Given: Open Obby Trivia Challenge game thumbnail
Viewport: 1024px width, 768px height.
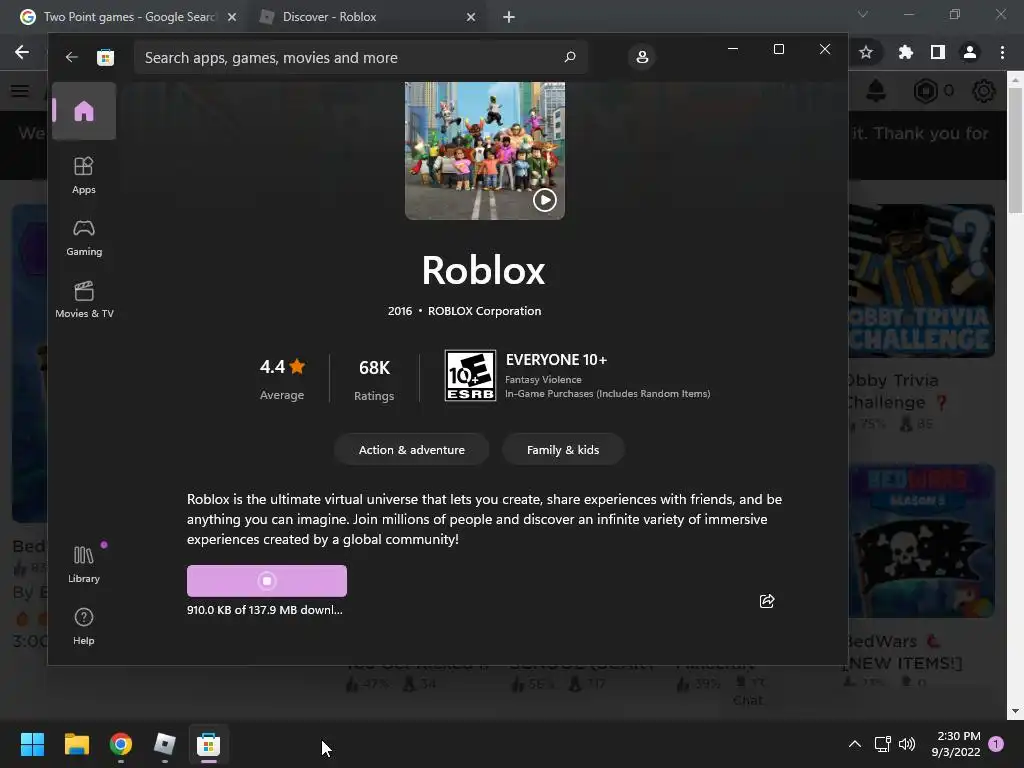Looking at the screenshot, I should point(921,281).
